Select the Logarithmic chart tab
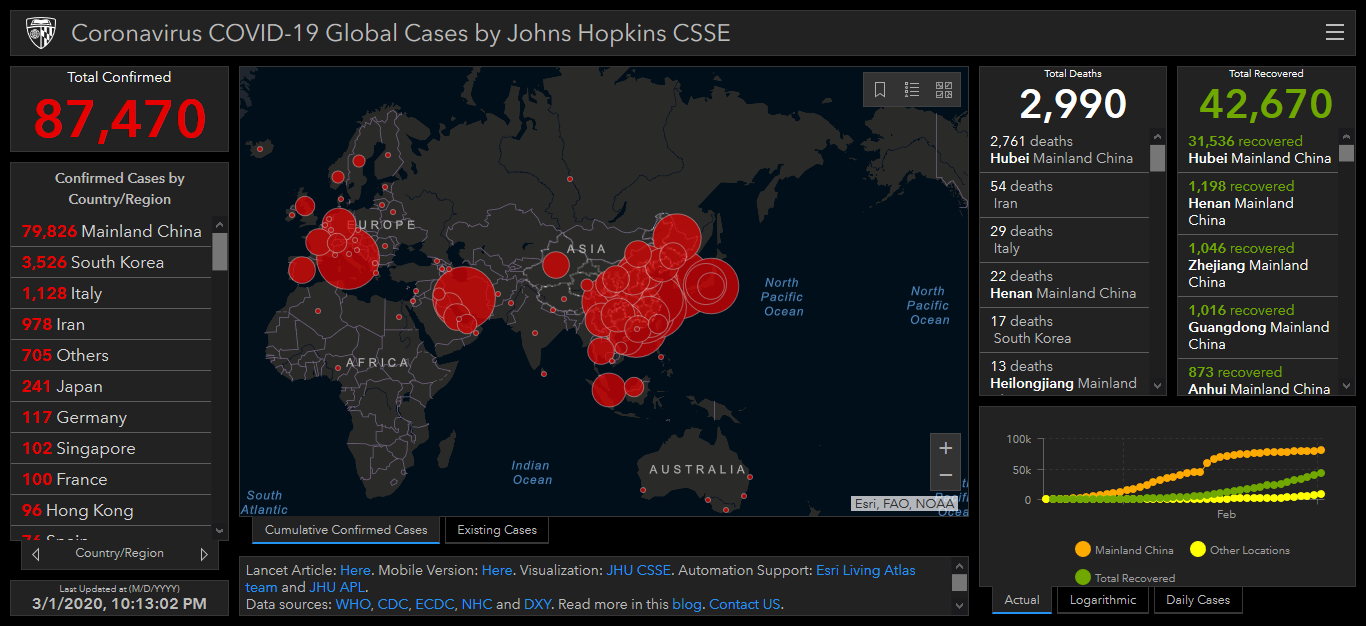Image resolution: width=1366 pixels, height=626 pixels. (x=1103, y=600)
